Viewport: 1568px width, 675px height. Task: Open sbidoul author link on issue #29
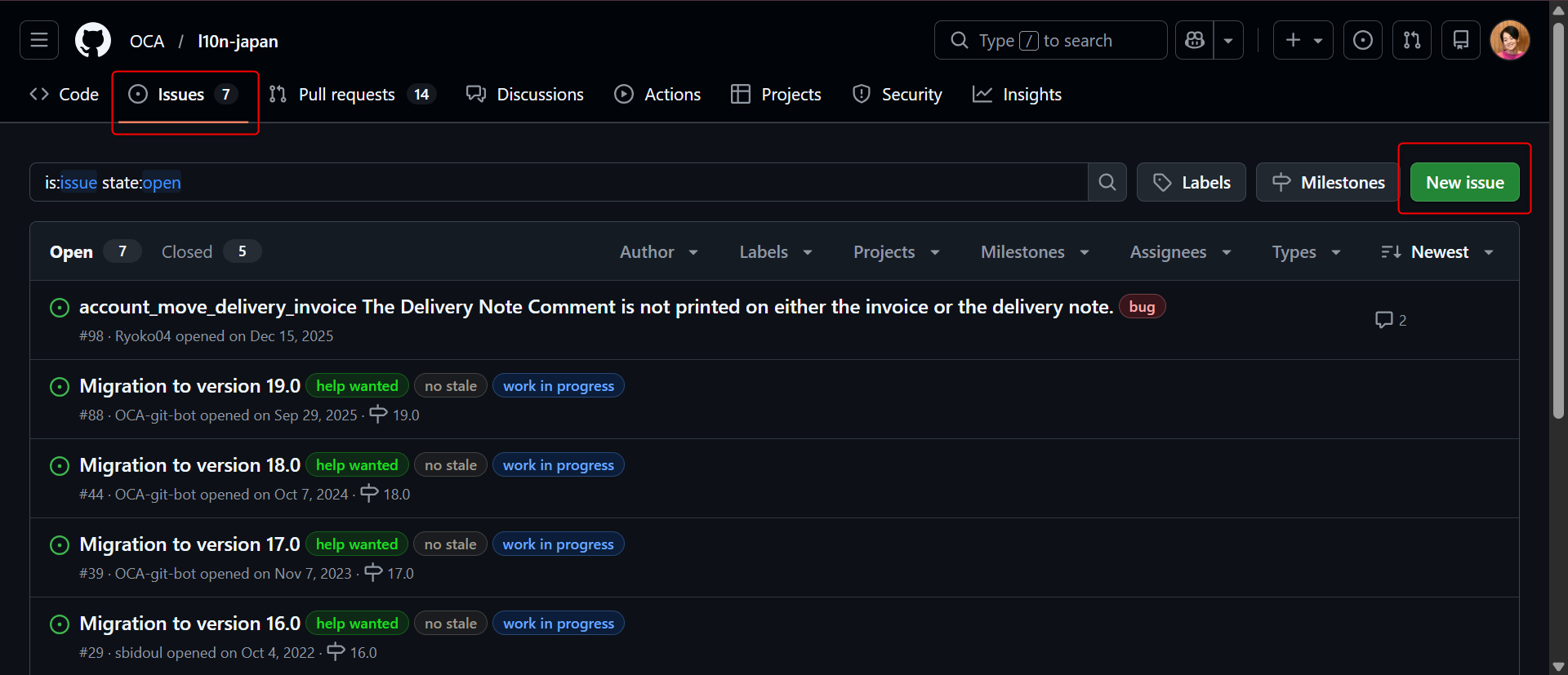(x=139, y=653)
